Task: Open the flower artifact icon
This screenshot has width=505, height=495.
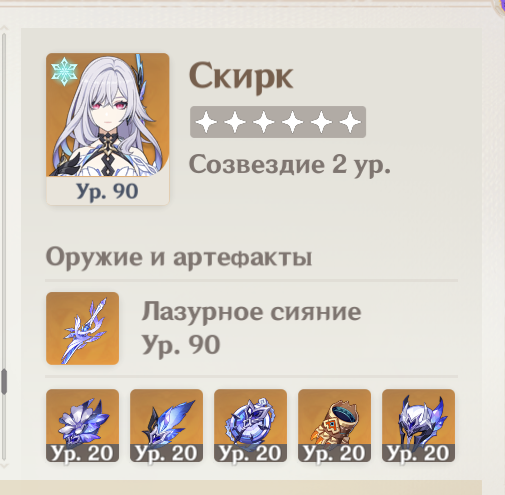Action: [82, 425]
